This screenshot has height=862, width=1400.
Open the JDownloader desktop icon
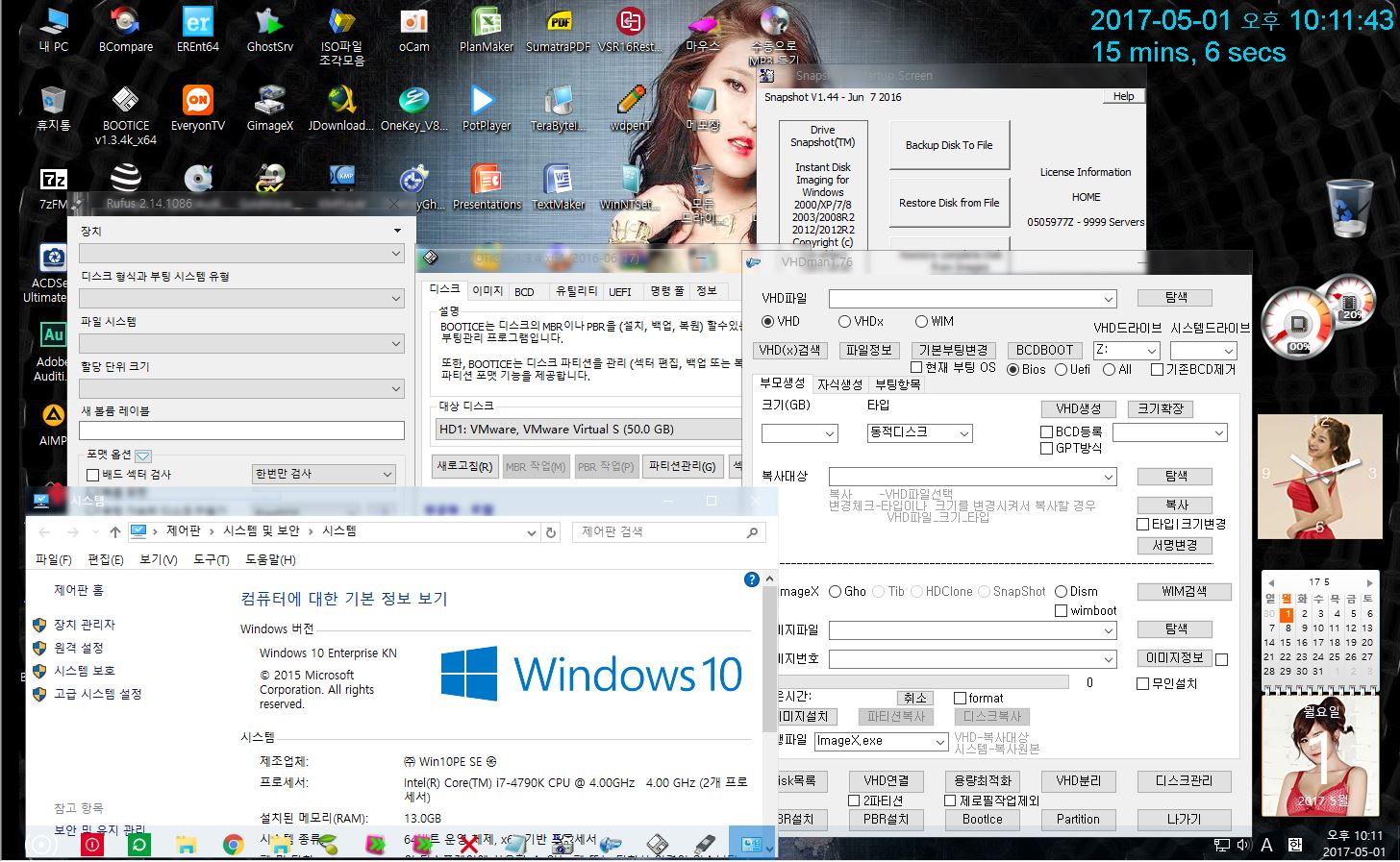click(x=341, y=108)
